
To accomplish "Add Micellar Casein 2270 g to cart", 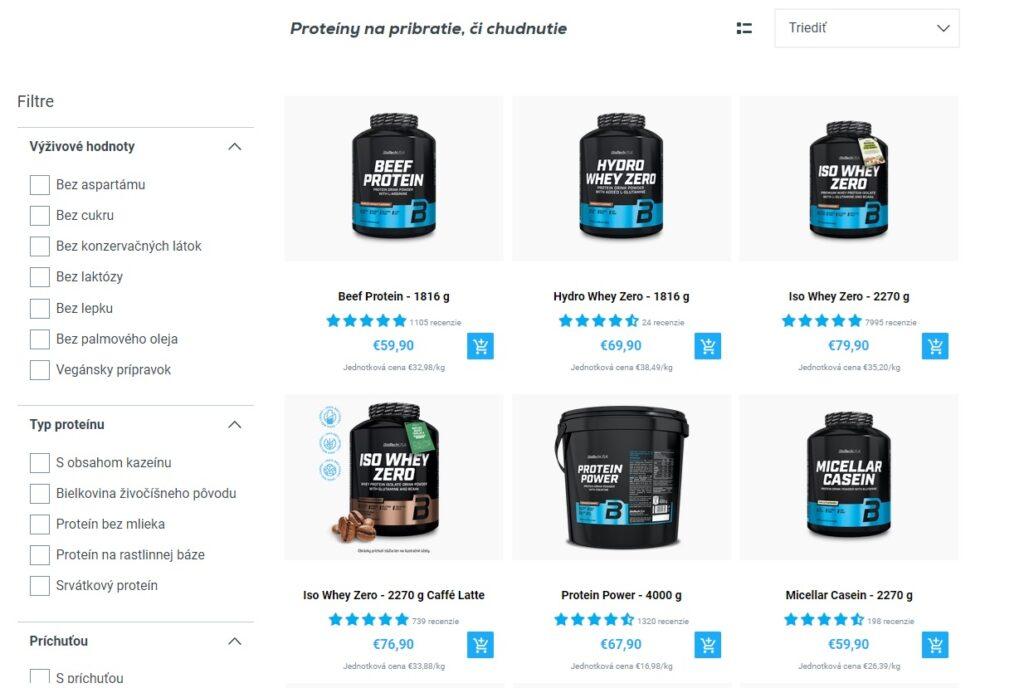I will [935, 645].
